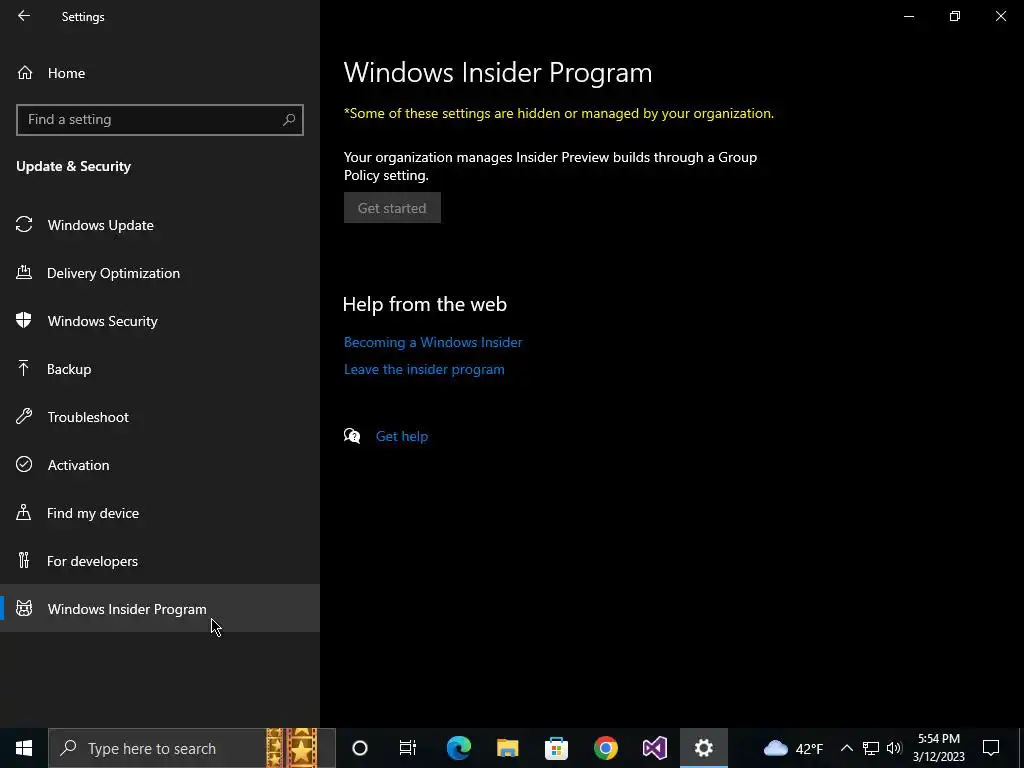Image resolution: width=1024 pixels, height=768 pixels.
Task: Focus the Find a setting search box
Action: (160, 120)
